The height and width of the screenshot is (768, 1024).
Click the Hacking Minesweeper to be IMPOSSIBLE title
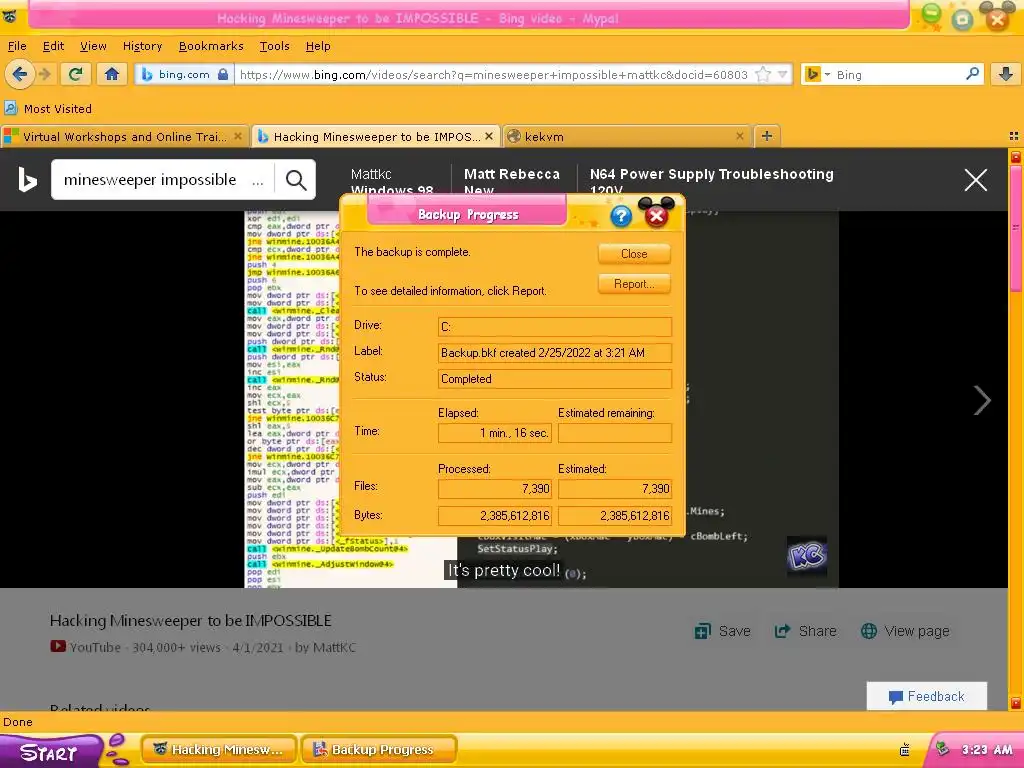(191, 620)
